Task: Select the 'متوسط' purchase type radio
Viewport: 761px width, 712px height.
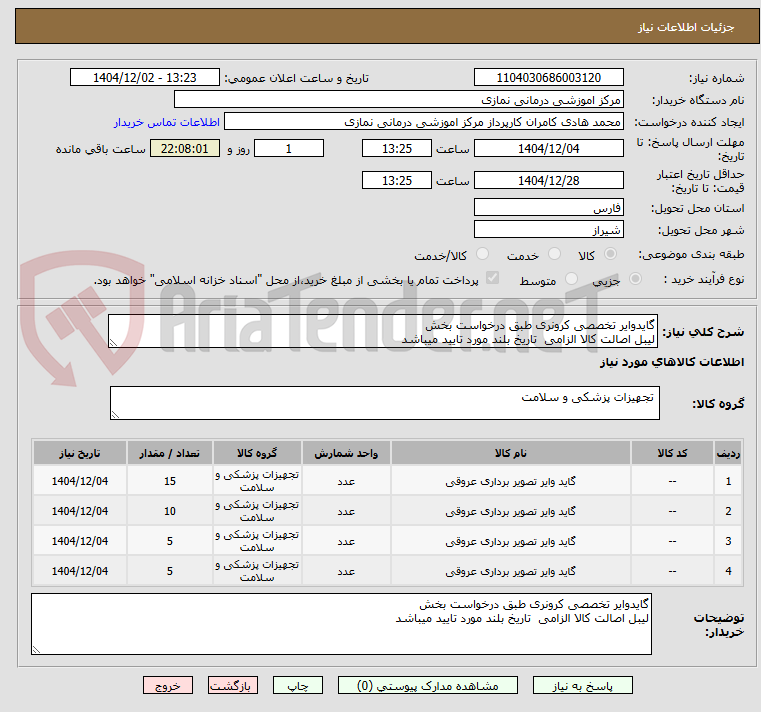Action: pyautogui.click(x=572, y=279)
